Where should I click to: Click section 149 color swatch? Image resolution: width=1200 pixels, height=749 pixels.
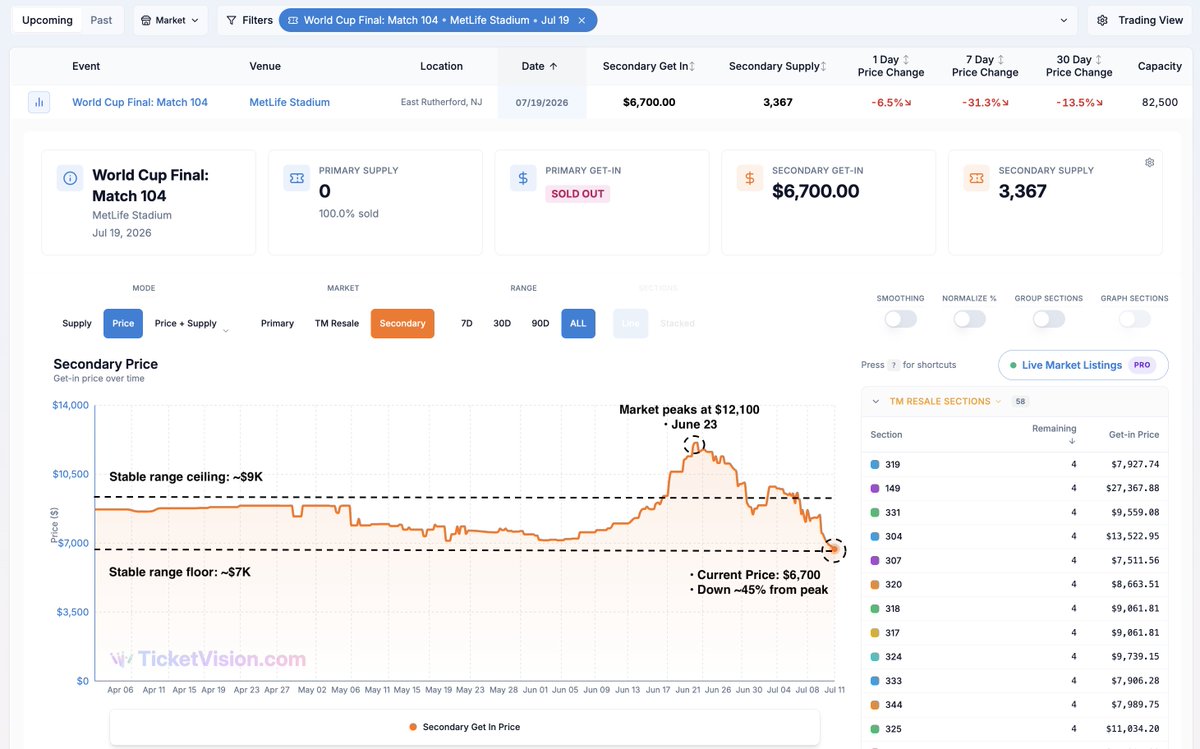(876, 489)
